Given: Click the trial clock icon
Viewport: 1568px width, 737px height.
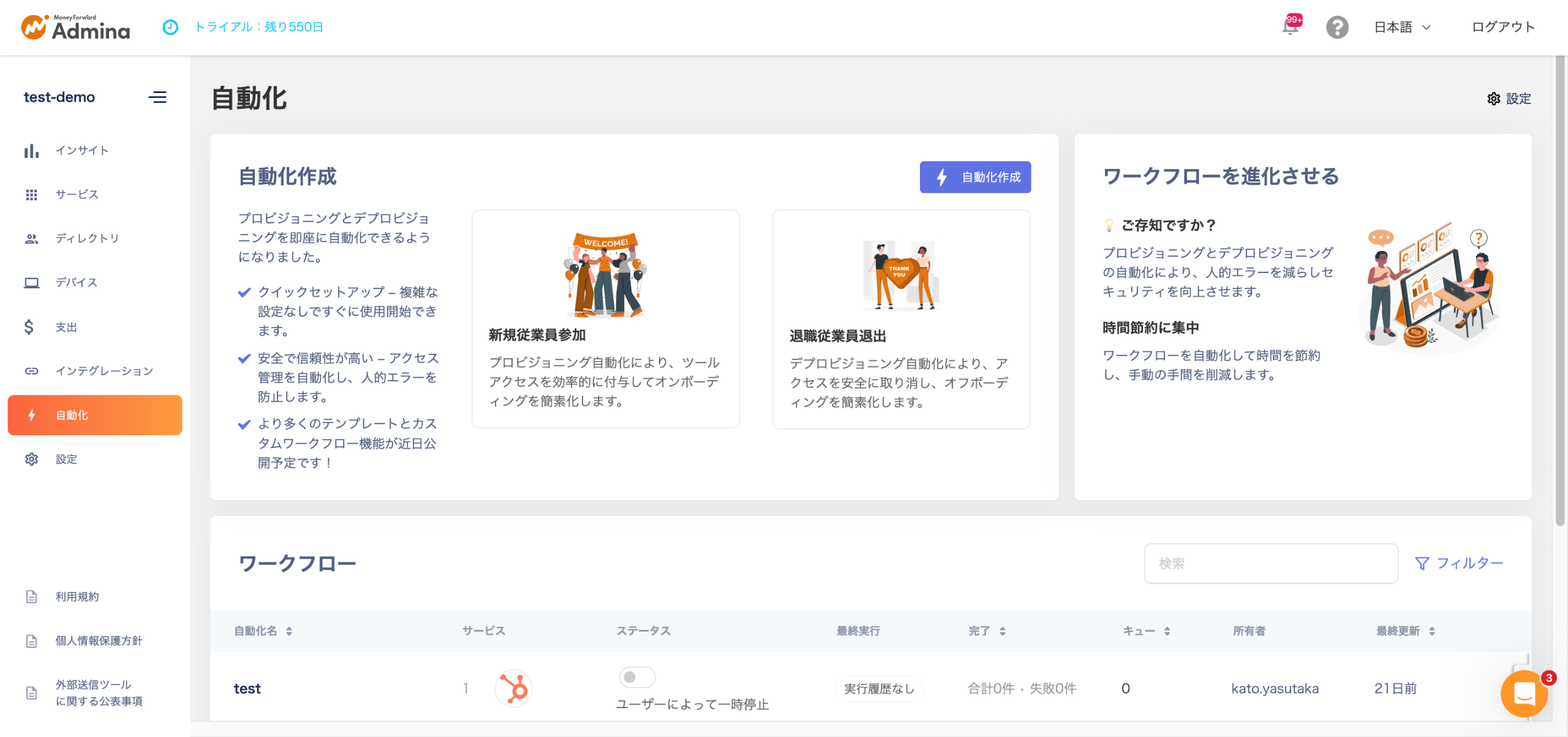Looking at the screenshot, I should pyautogui.click(x=170, y=27).
